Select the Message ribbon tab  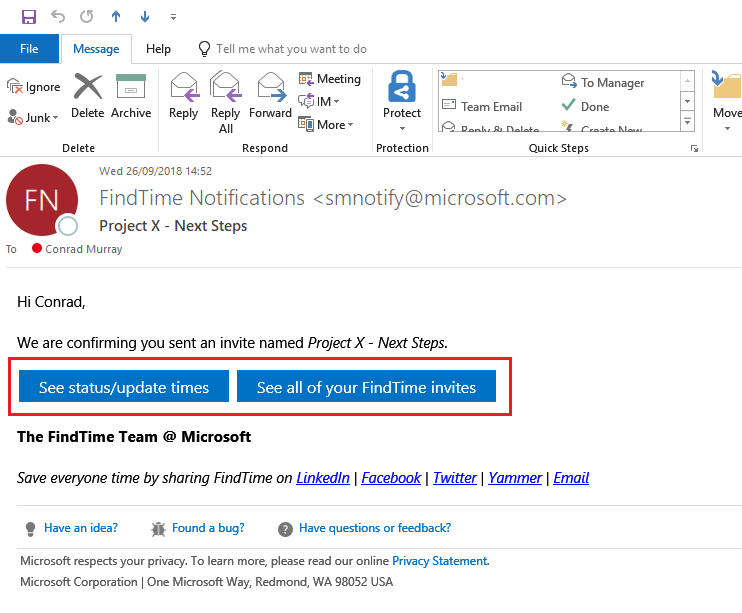point(96,49)
